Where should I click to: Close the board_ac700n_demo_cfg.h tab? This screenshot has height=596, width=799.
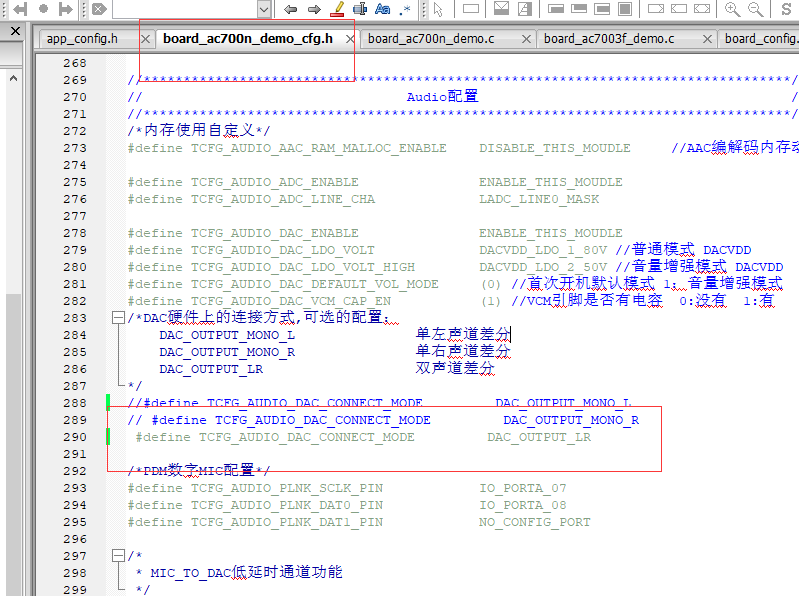[x=350, y=39]
